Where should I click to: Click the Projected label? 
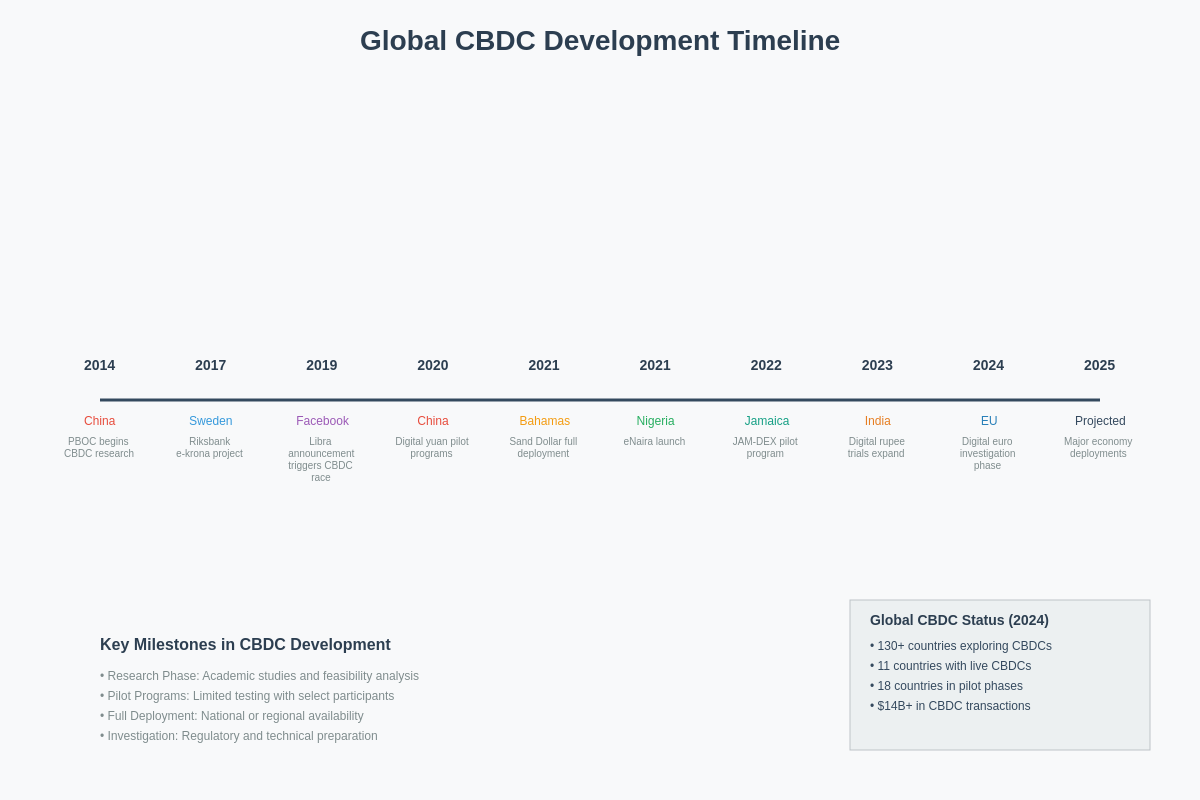point(1099,421)
